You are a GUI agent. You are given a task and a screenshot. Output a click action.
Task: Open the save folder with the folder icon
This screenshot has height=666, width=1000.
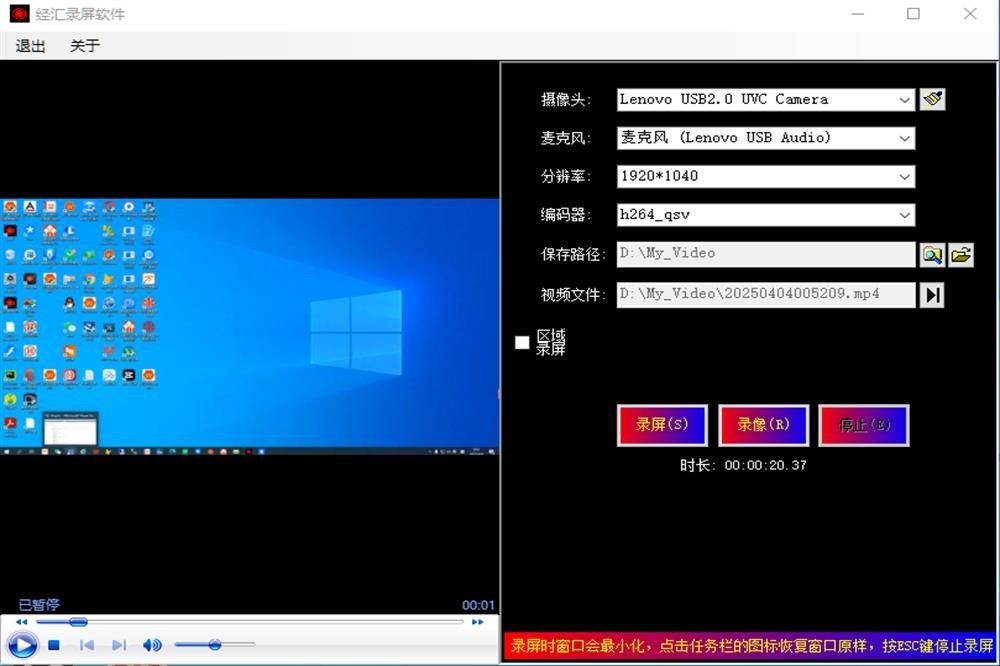click(x=960, y=255)
